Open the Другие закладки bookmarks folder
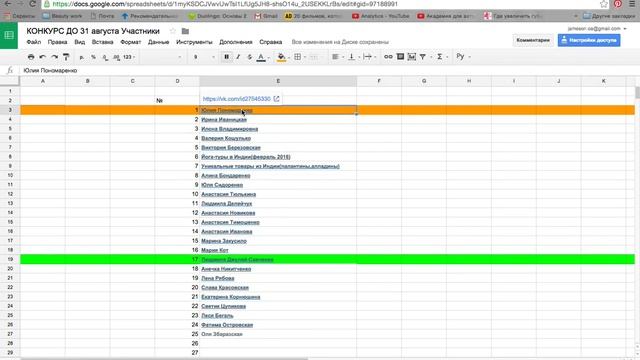 610,16
